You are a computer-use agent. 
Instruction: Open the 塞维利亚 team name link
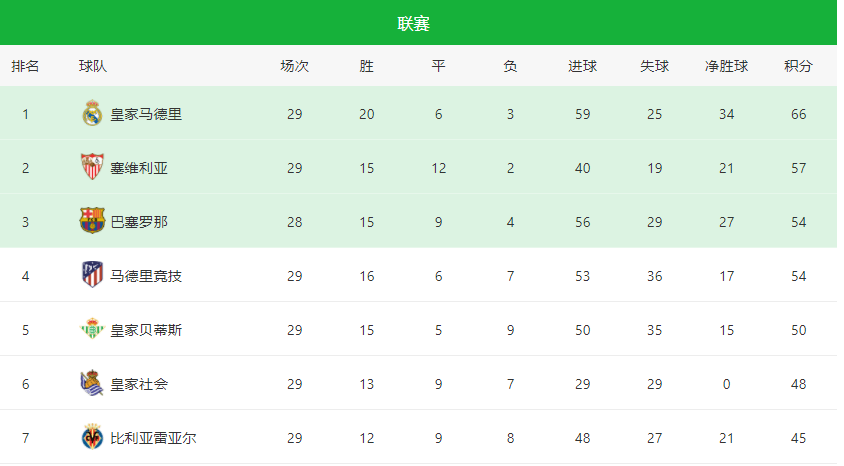click(139, 168)
